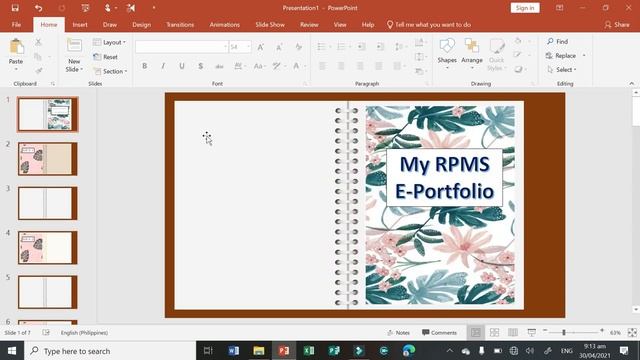Open the Layout dropdown
Screen dimensions: 640x360
click(x=109, y=42)
